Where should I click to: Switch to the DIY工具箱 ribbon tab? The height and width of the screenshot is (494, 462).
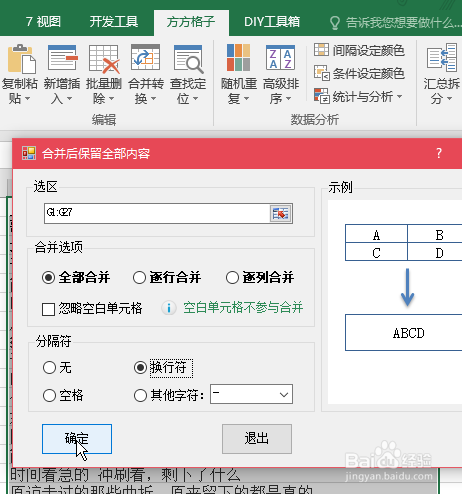pos(272,22)
